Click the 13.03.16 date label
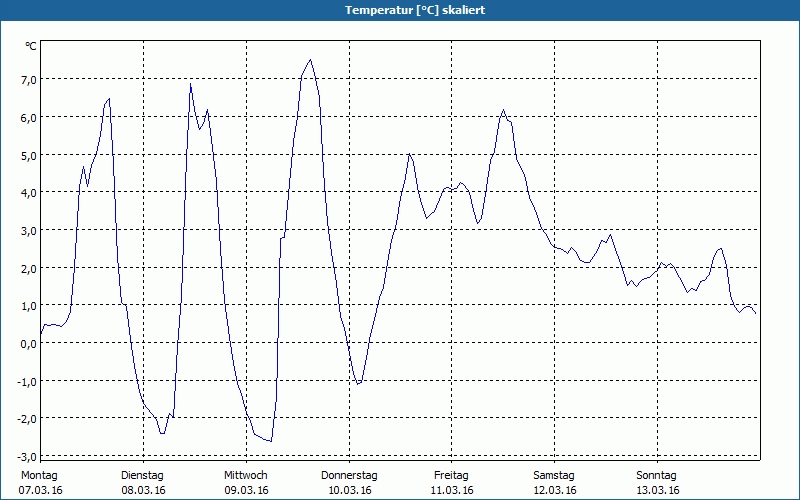 click(658, 491)
